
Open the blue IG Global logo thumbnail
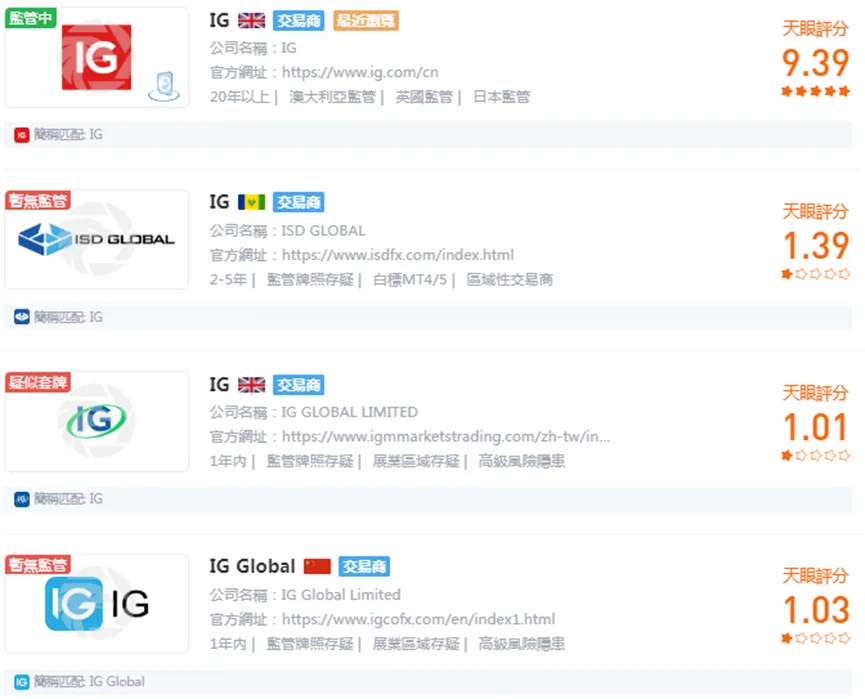click(x=97, y=604)
